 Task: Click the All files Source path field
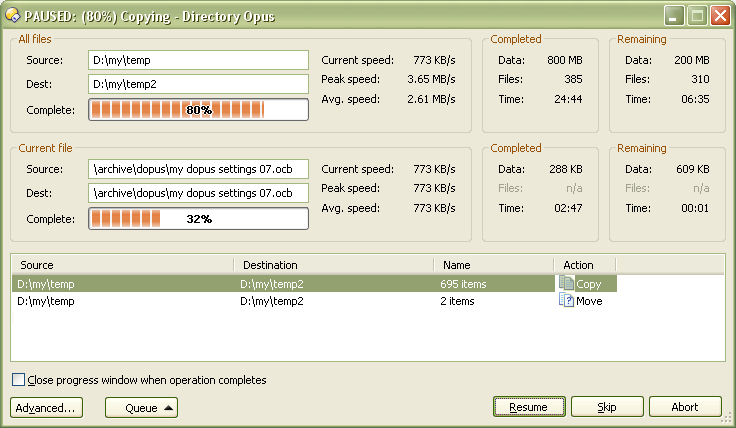coord(198,60)
